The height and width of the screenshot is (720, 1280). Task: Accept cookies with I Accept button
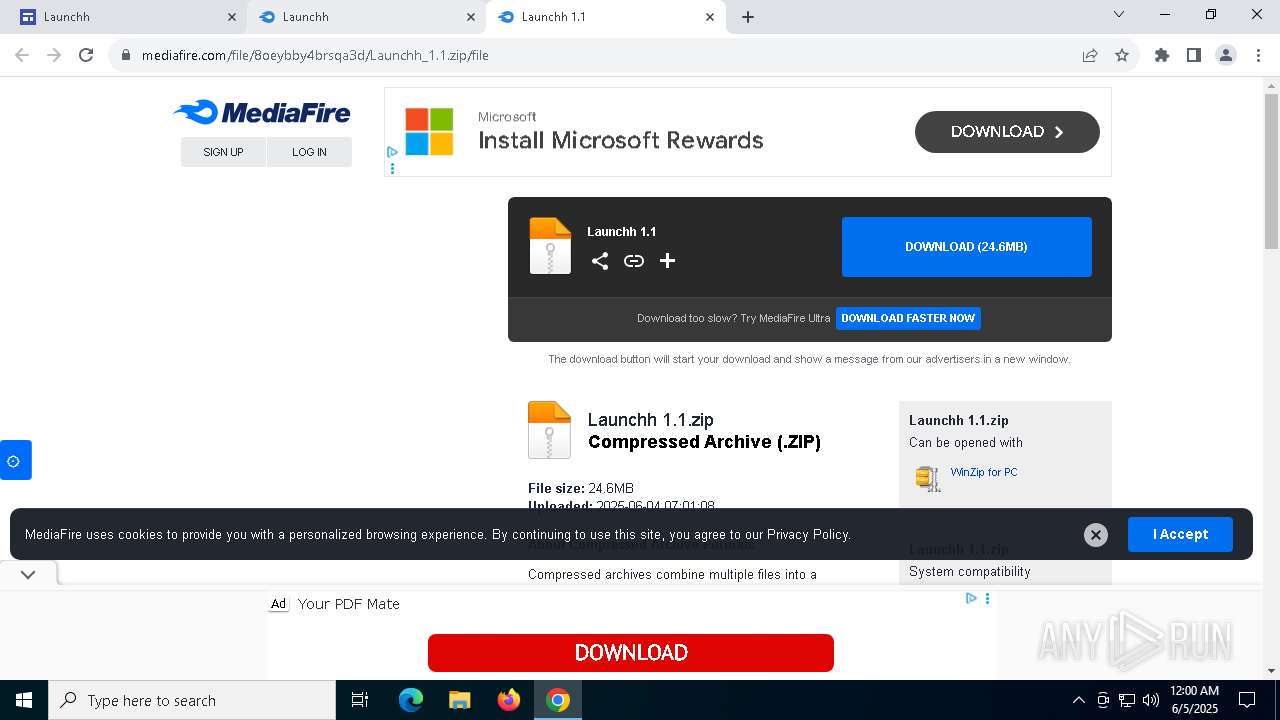coord(1180,534)
